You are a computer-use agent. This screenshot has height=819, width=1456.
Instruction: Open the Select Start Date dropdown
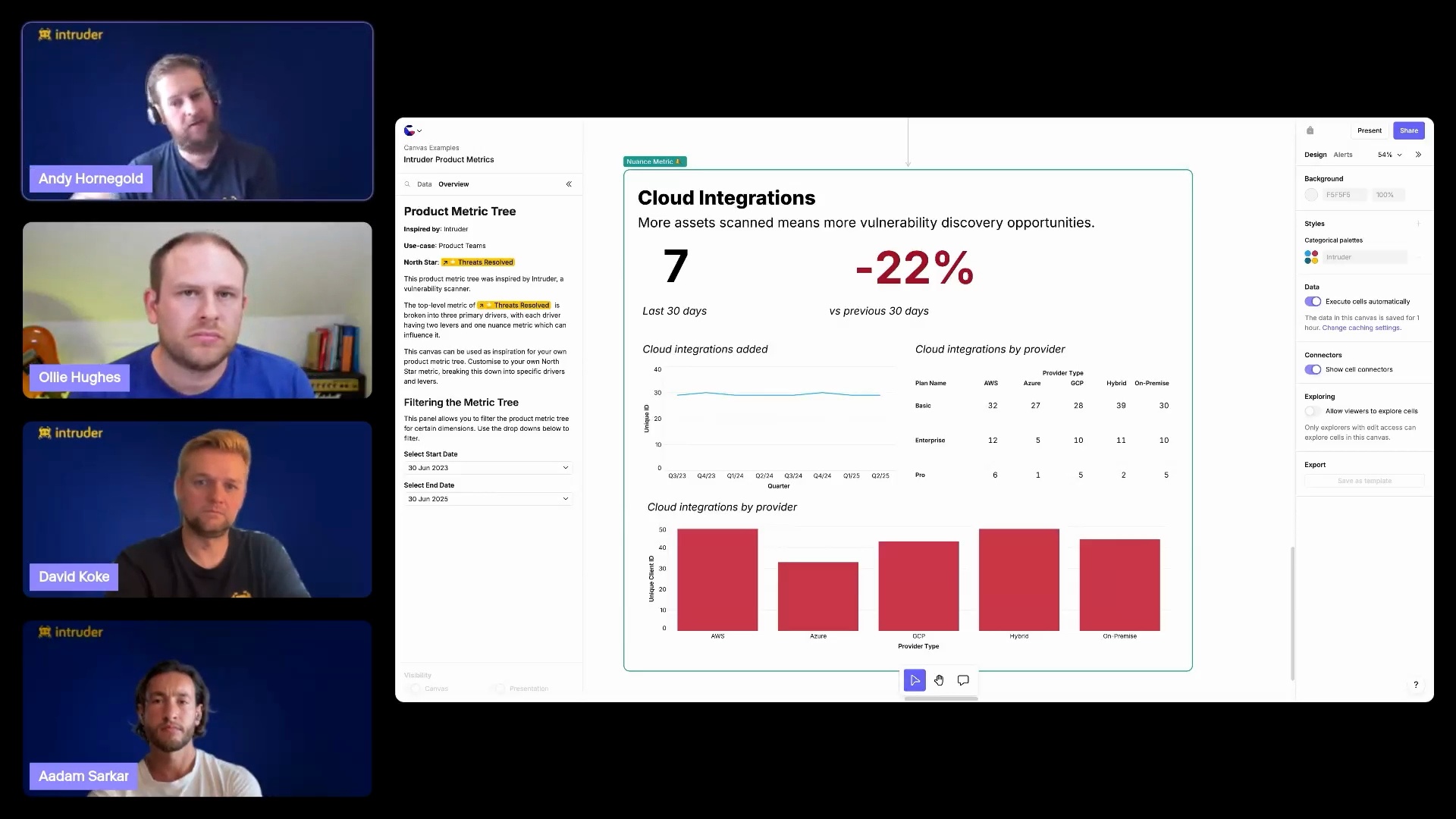pyautogui.click(x=488, y=468)
